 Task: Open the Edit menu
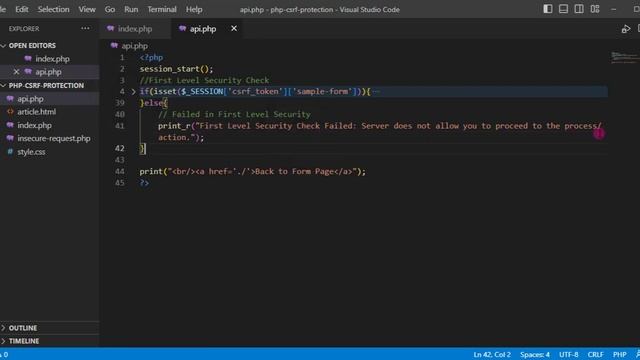(22, 9)
